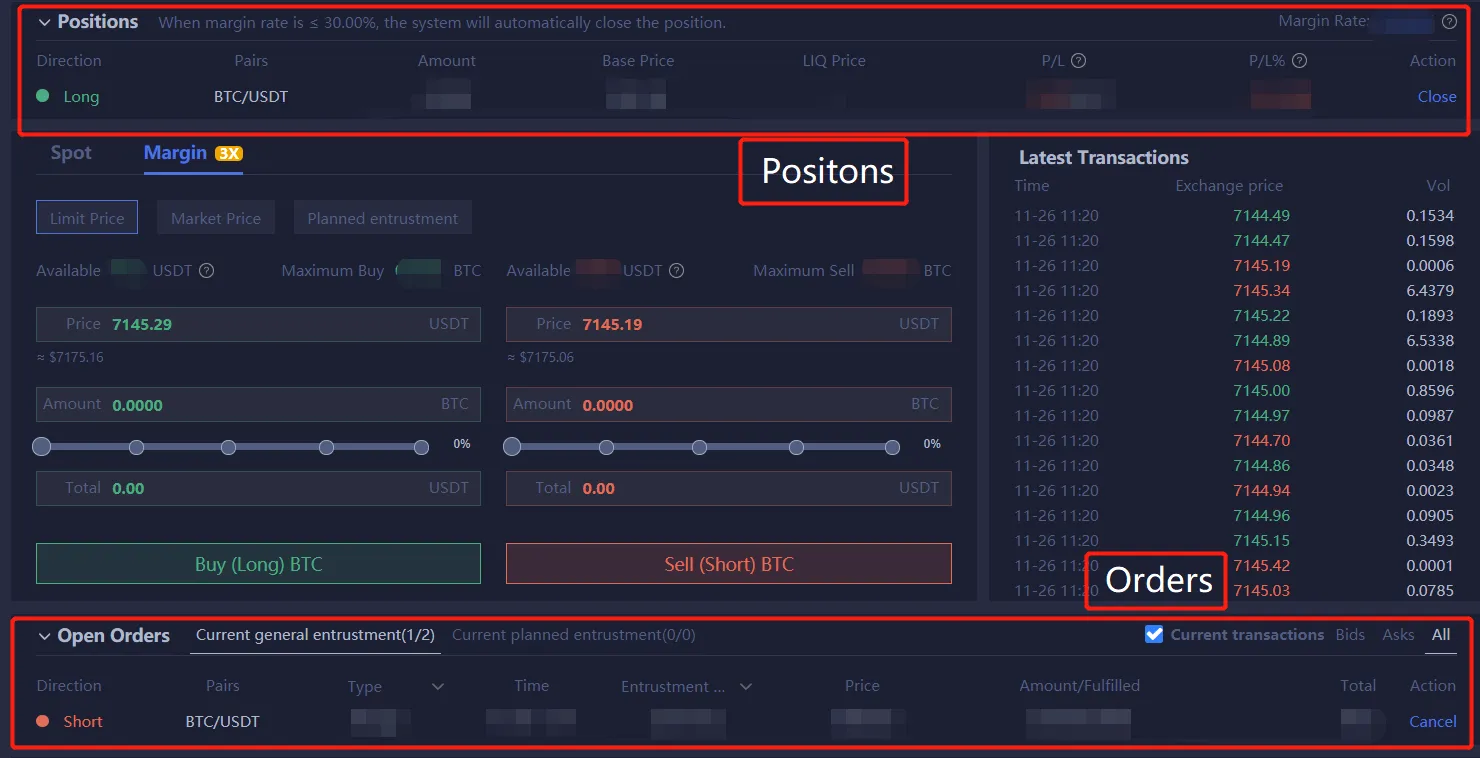
Task: Click the P/L help question icon
Action: 1078,61
